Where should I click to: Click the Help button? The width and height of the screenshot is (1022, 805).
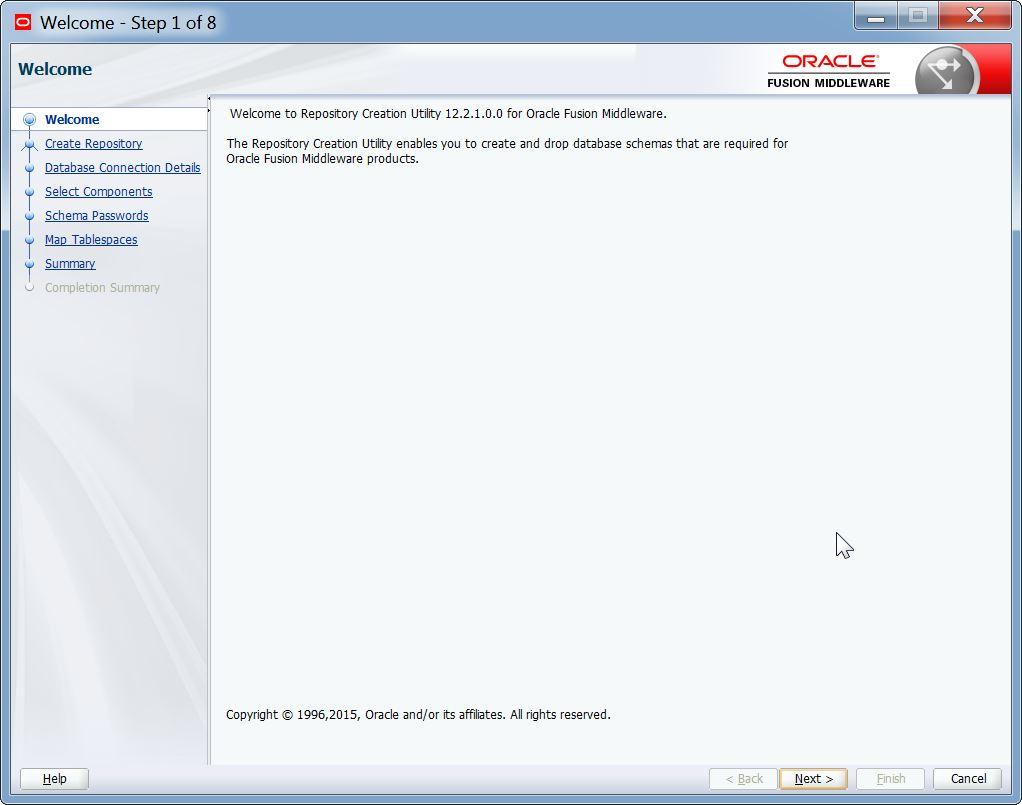(54, 779)
